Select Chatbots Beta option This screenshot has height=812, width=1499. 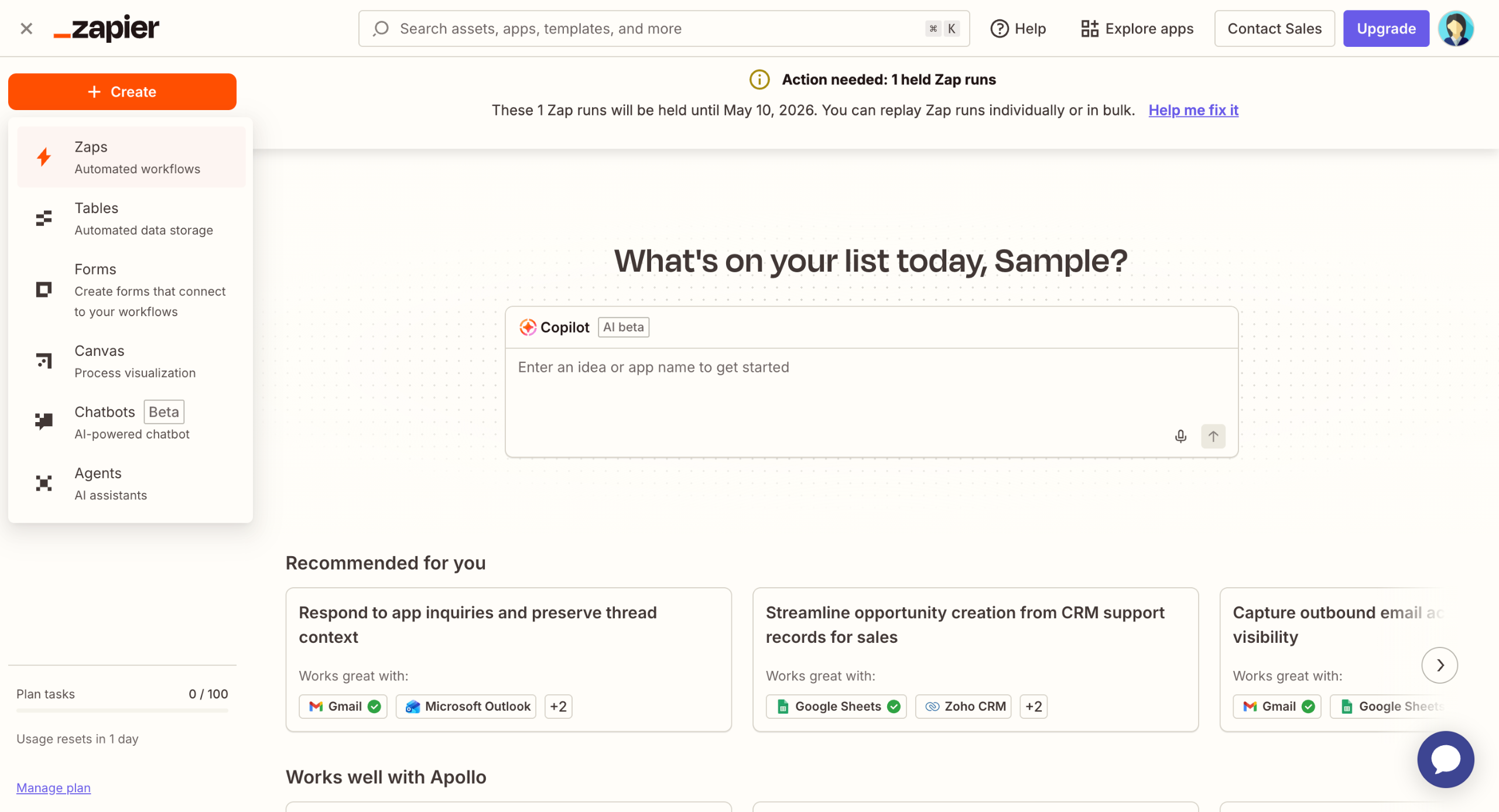pos(131,422)
